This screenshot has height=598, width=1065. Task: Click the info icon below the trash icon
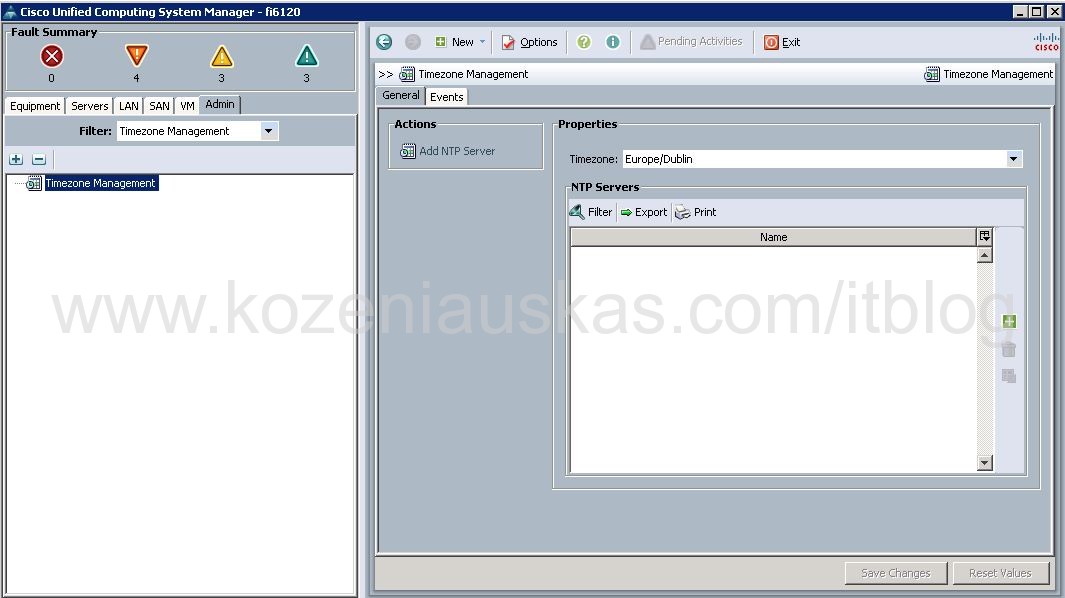coord(1009,376)
